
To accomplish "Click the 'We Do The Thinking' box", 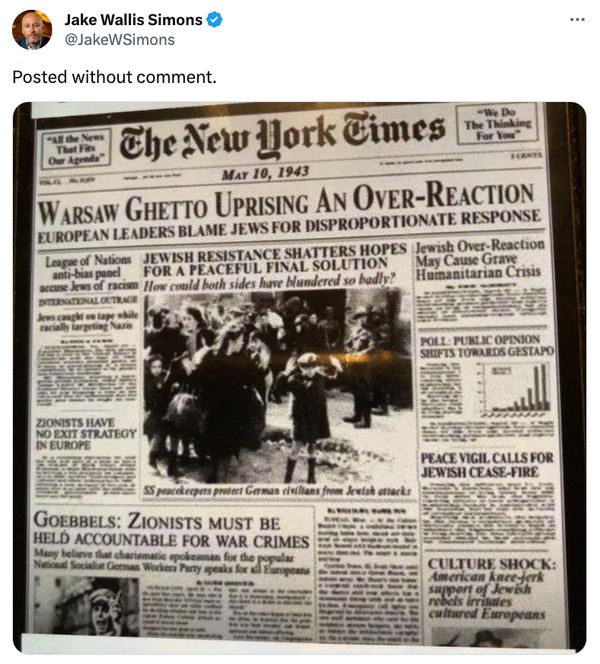I will point(497,124).
